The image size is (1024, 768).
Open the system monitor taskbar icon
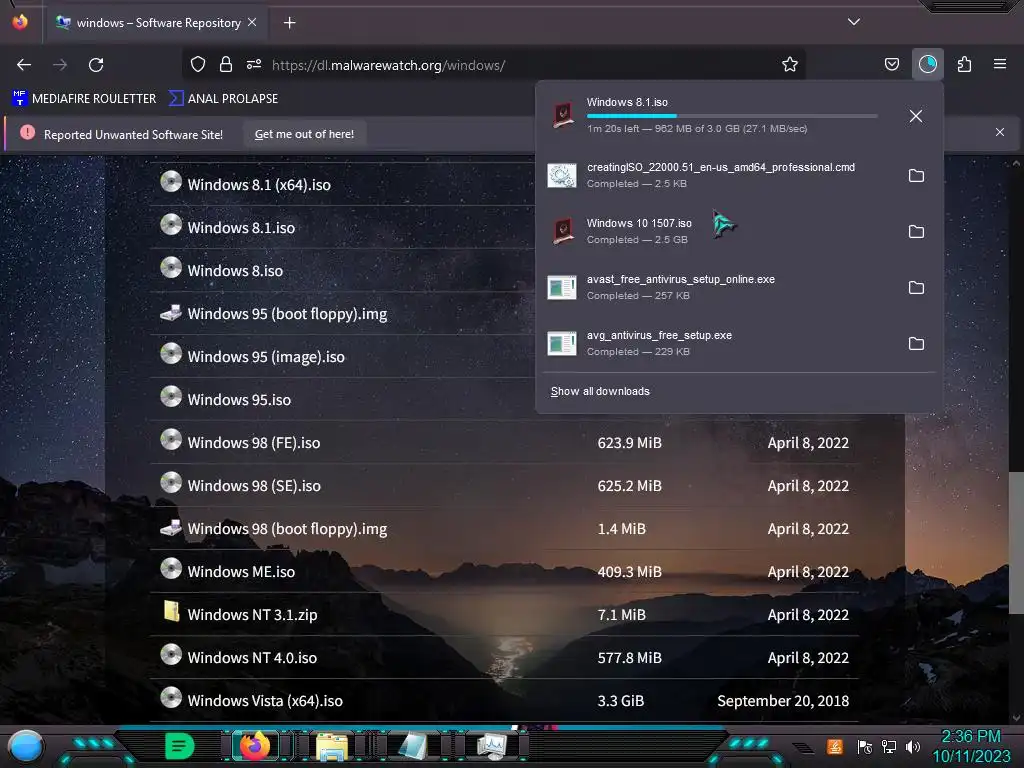[492, 746]
